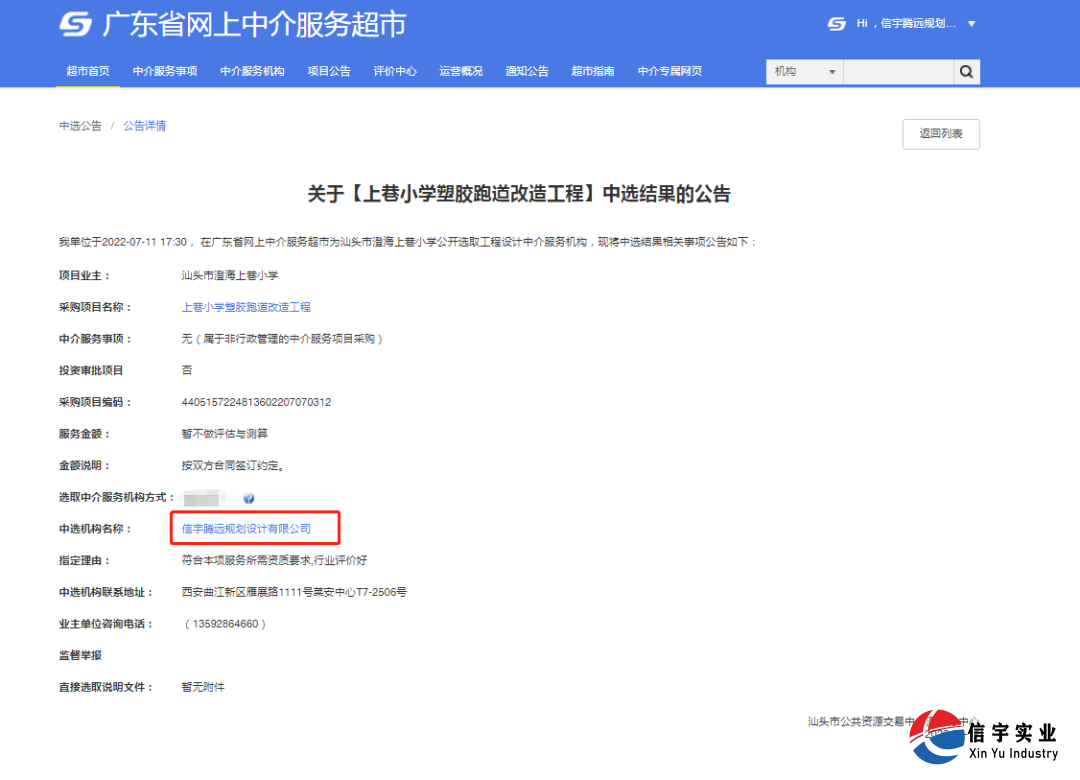Screen dimensions: 1080x780
Task: Click the small S logo beside the username
Action: point(836,23)
